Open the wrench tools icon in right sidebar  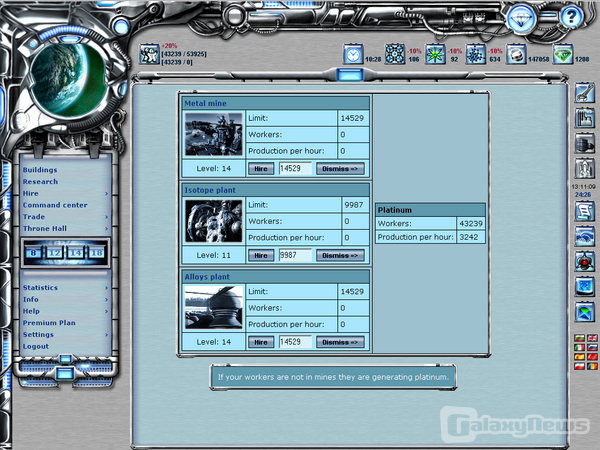585,97
